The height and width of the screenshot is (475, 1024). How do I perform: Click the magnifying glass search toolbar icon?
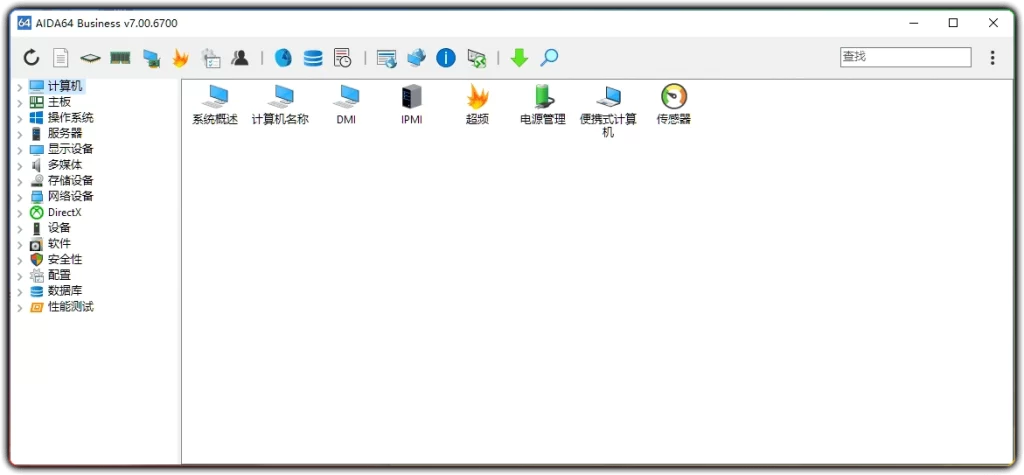pos(549,58)
